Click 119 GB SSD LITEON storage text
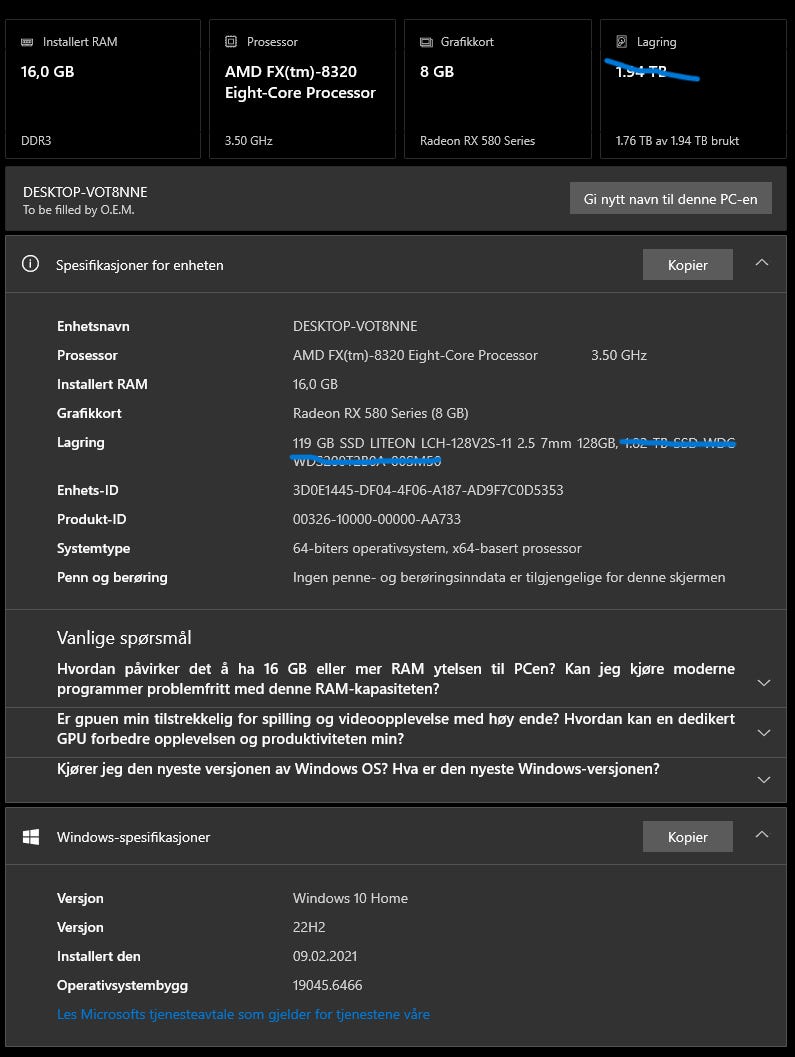This screenshot has width=795, height=1057. (455, 443)
